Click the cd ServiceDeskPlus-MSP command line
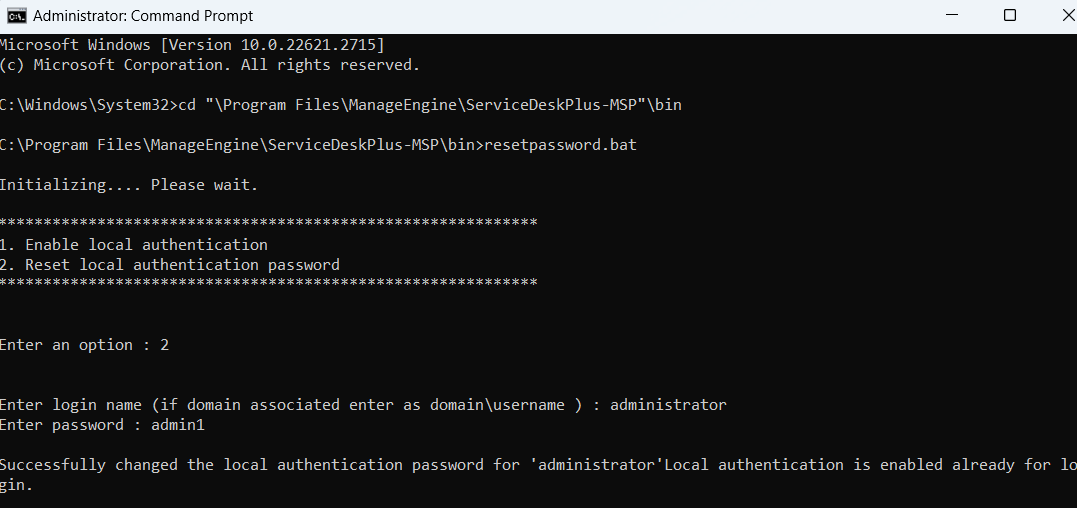Viewport: 1077px width, 508px height. (340, 105)
